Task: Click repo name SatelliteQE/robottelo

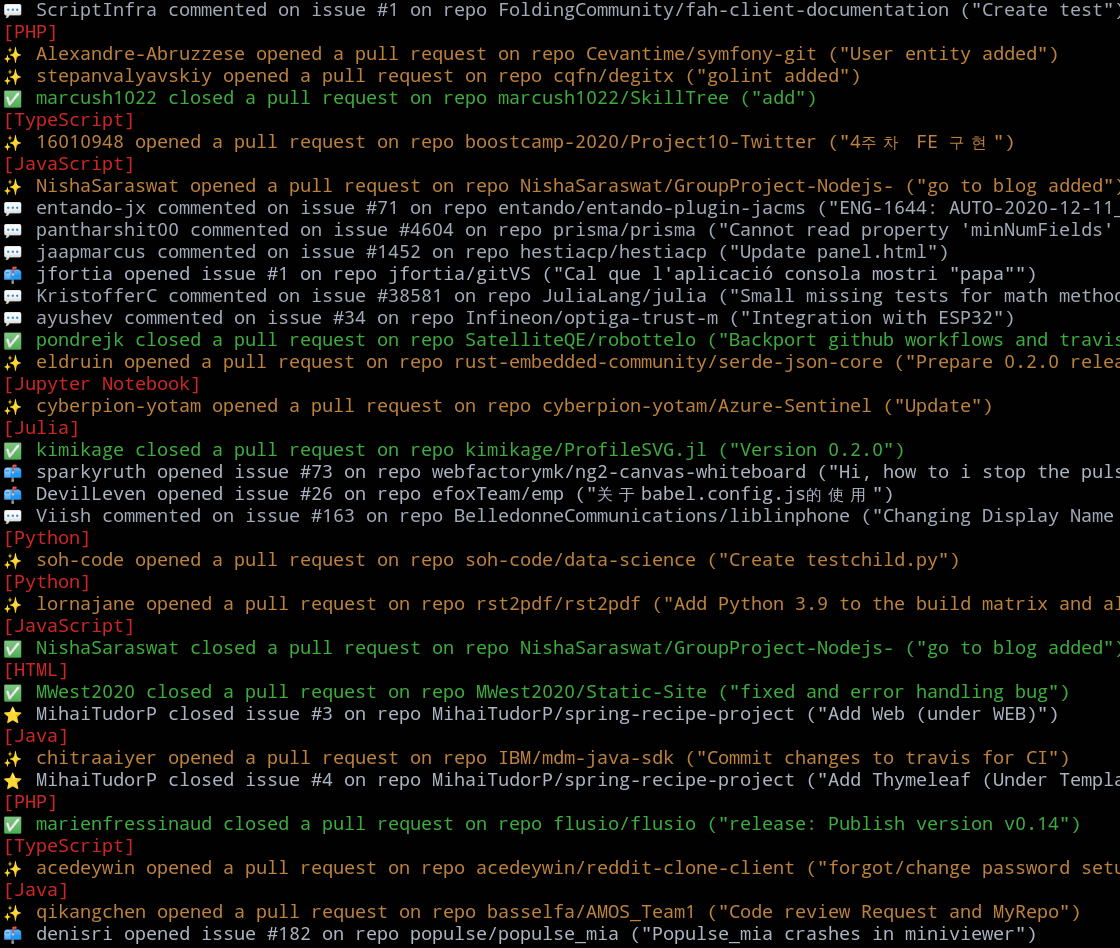Action: 580,341
